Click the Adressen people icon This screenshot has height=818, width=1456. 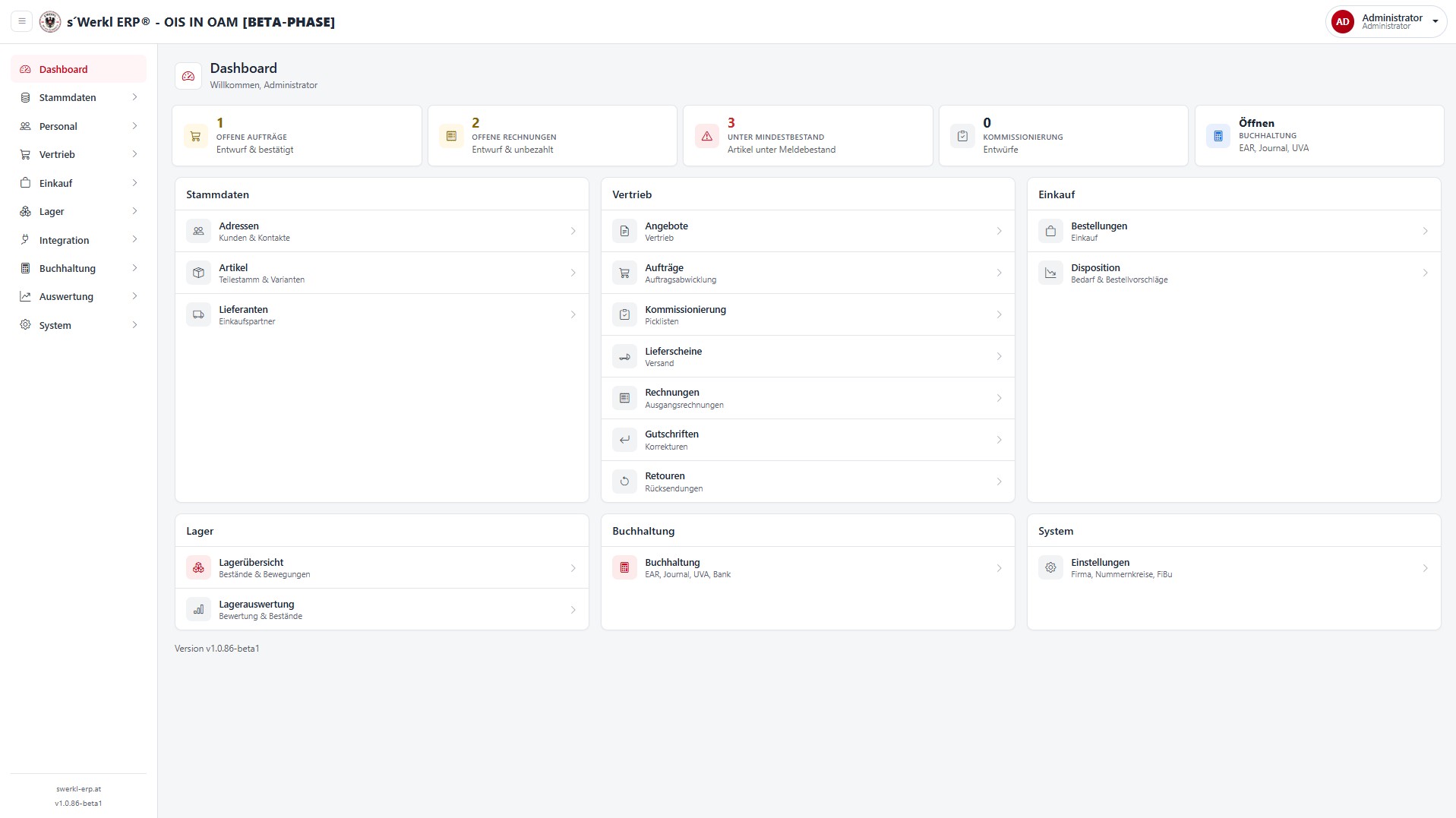point(198,231)
